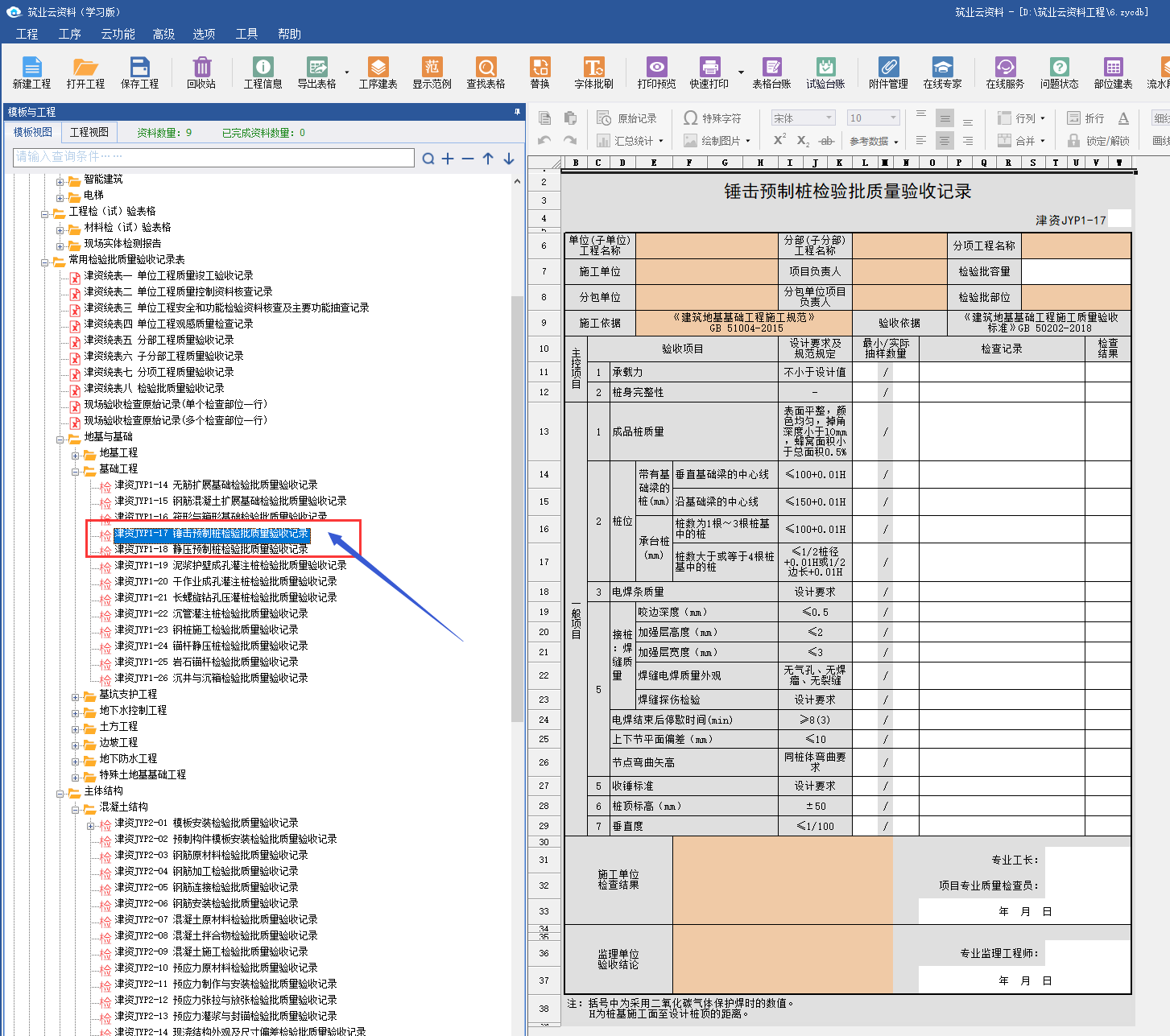Screen dimensions: 1170x1036
Task: Collapse the 基础工程 tree node
Action: click(76, 472)
